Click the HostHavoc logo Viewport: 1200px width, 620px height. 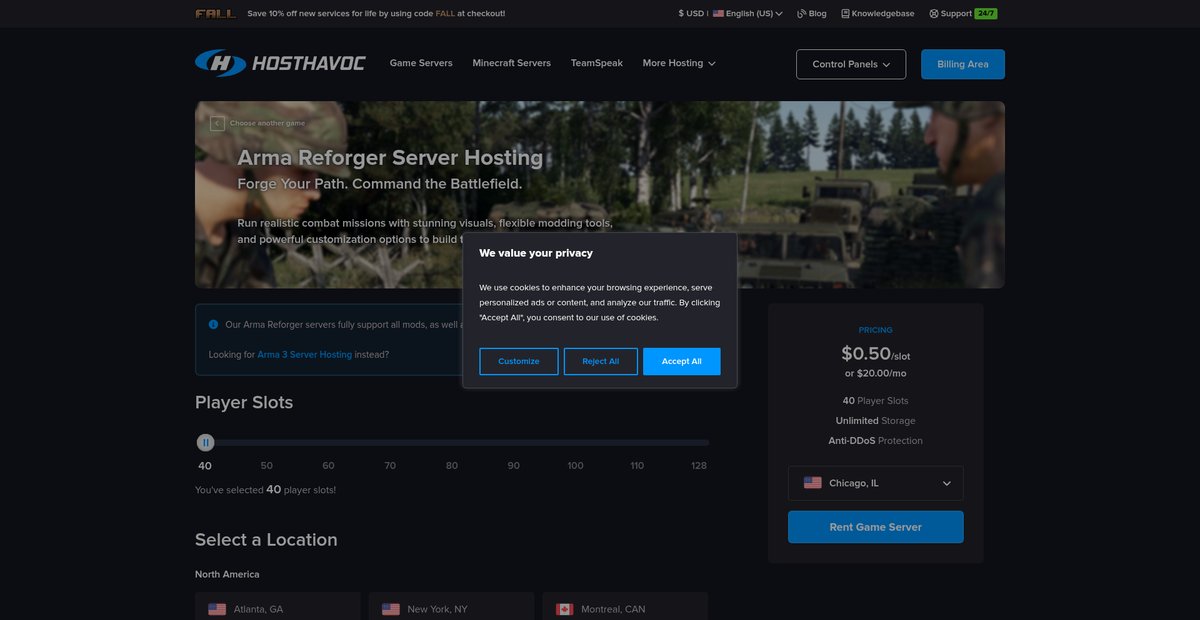pos(280,63)
